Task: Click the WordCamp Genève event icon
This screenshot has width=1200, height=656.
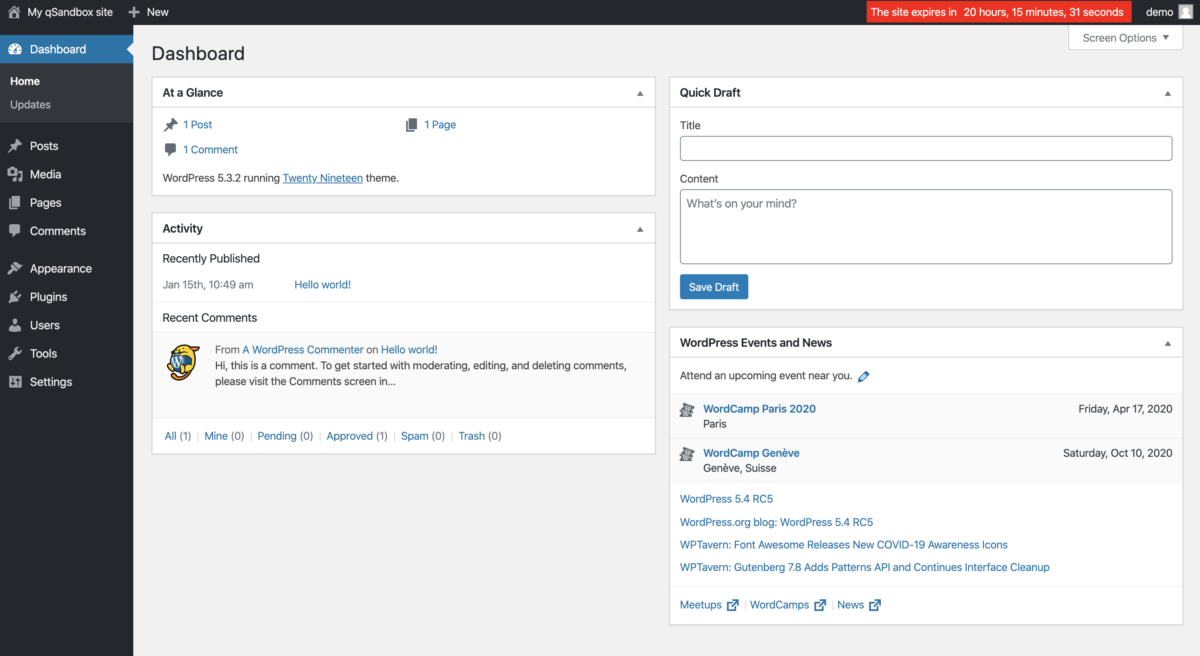Action: pos(687,454)
